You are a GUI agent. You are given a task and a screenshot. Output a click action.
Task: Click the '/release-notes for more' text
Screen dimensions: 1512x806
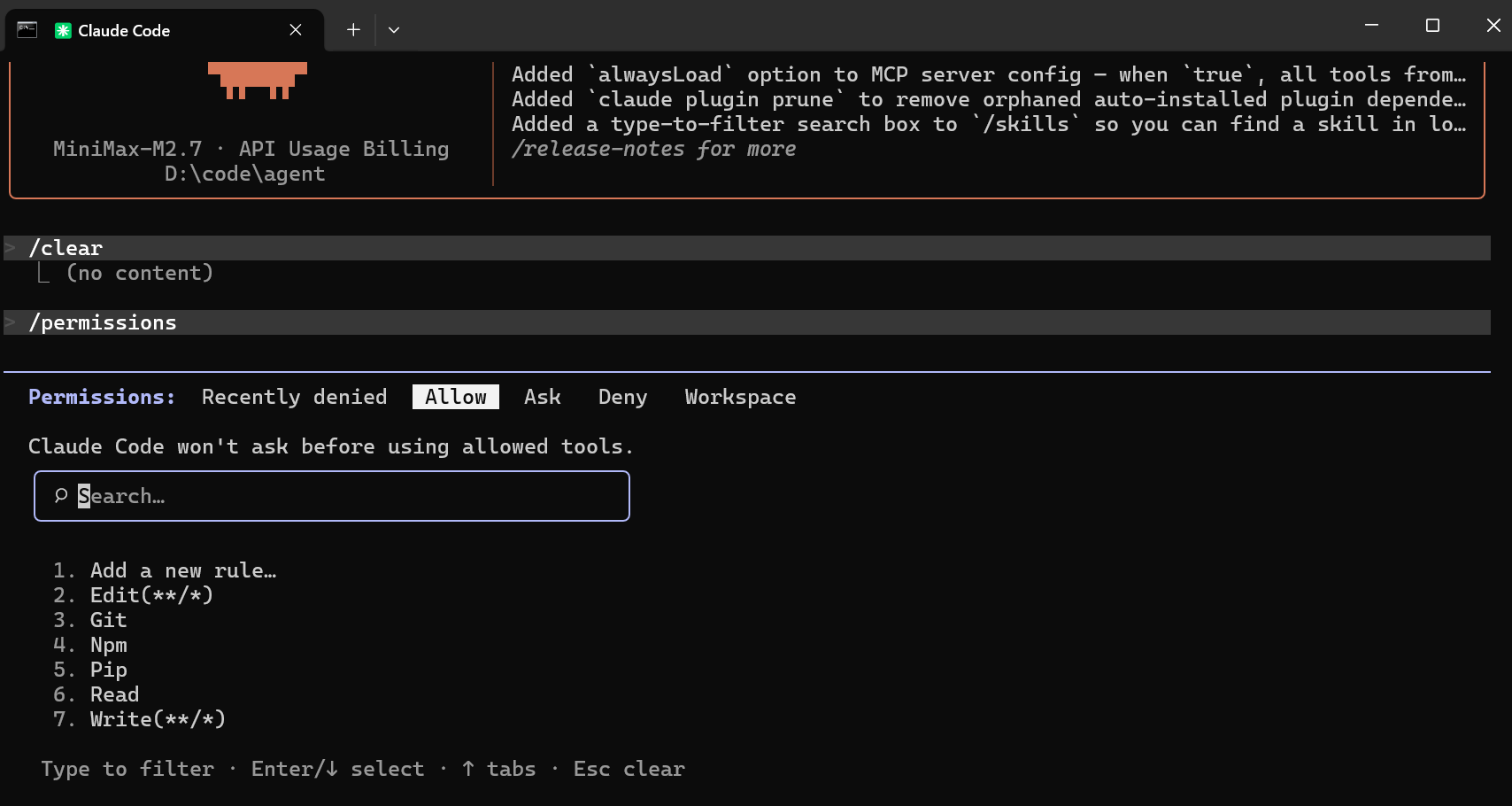pos(653,149)
